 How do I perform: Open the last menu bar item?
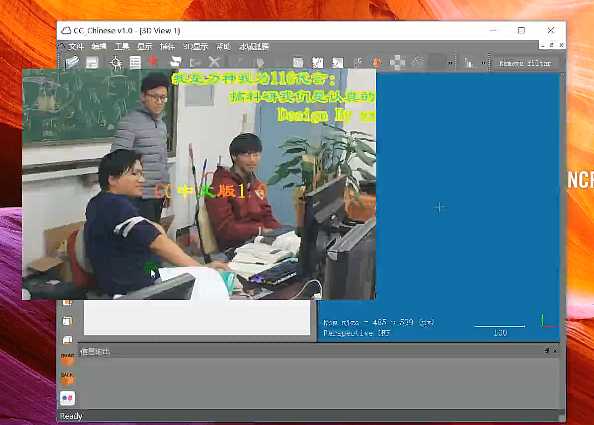pyautogui.click(x=254, y=47)
